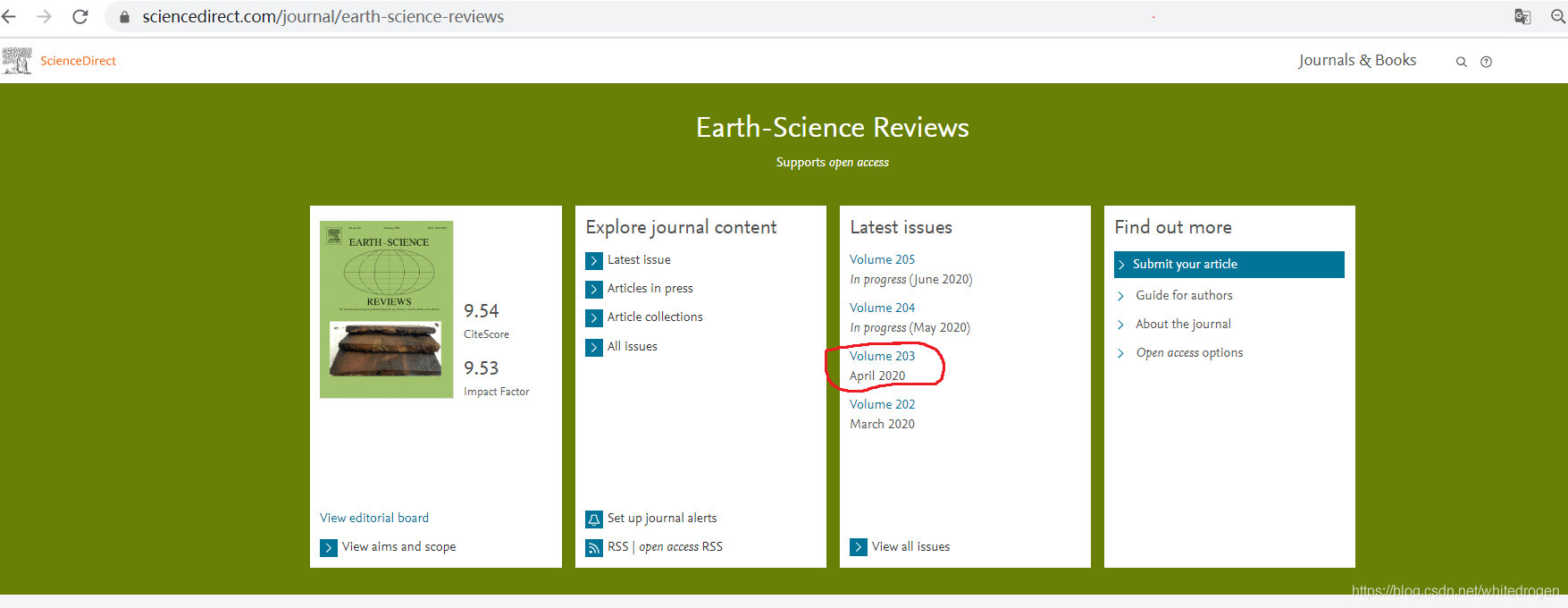Open the ScienceDirect search icon
Viewport: 1568px width, 608px height.
point(1462,62)
